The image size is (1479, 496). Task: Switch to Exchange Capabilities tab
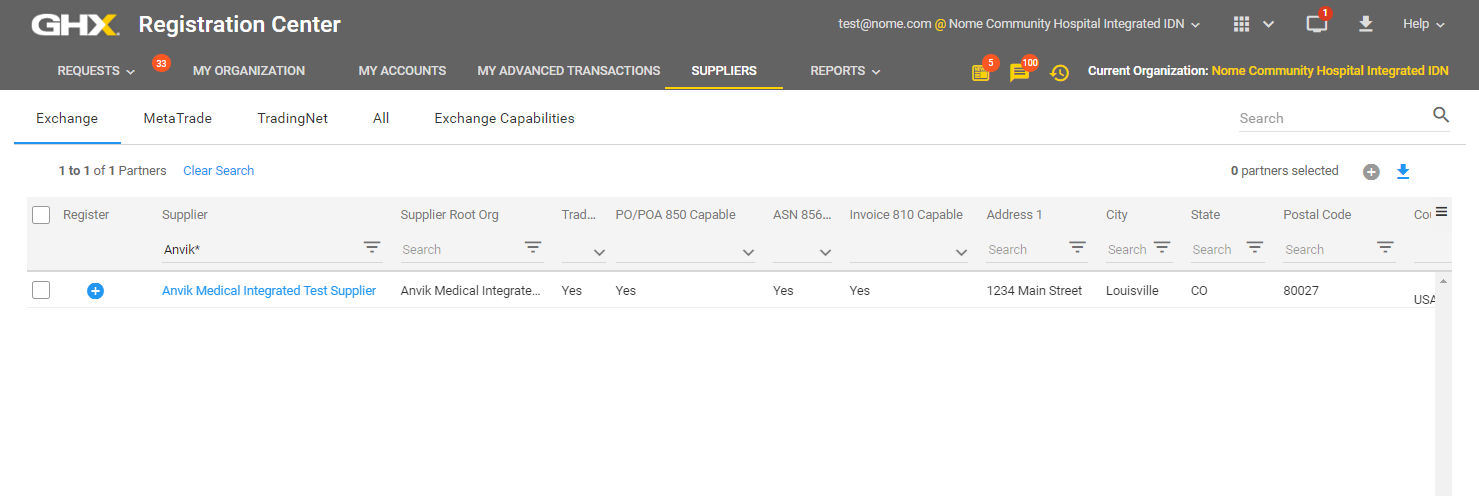click(x=504, y=118)
